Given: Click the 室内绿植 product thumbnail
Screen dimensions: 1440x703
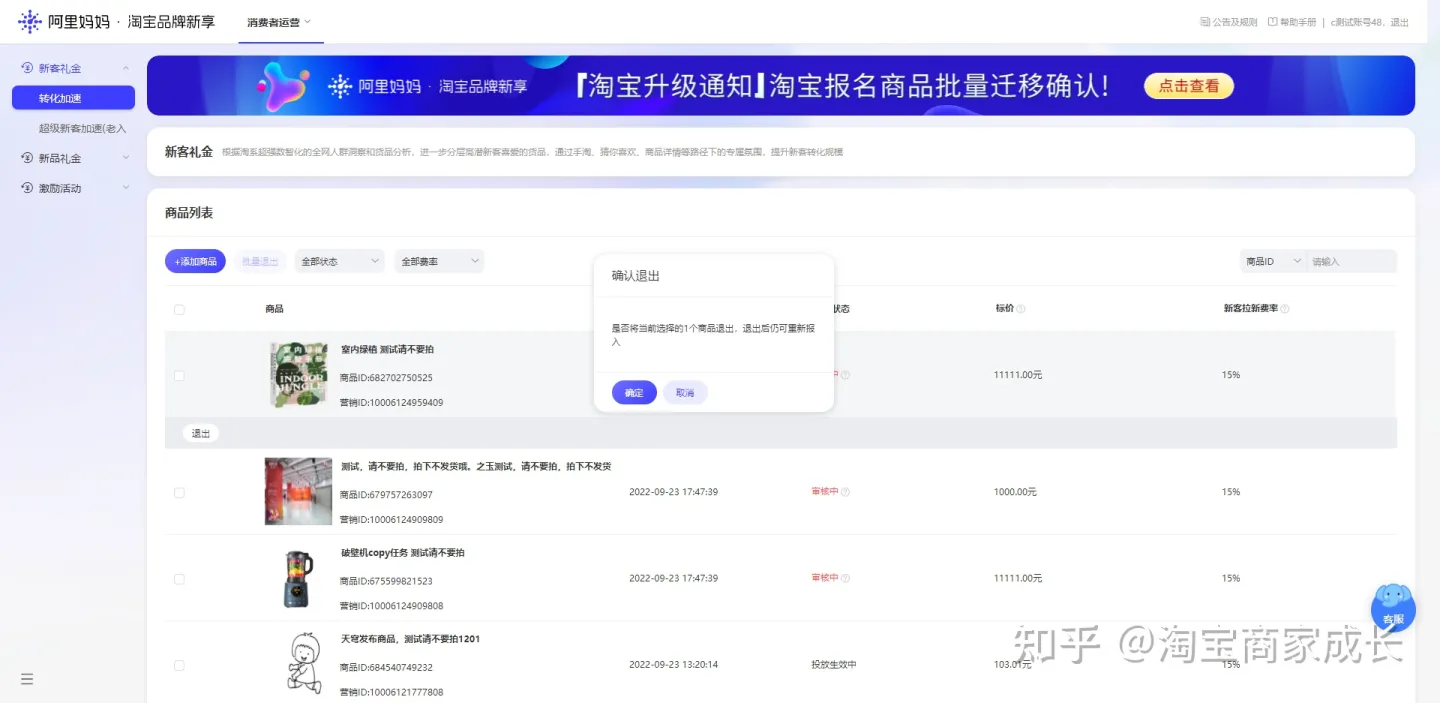Looking at the screenshot, I should pyautogui.click(x=298, y=375).
